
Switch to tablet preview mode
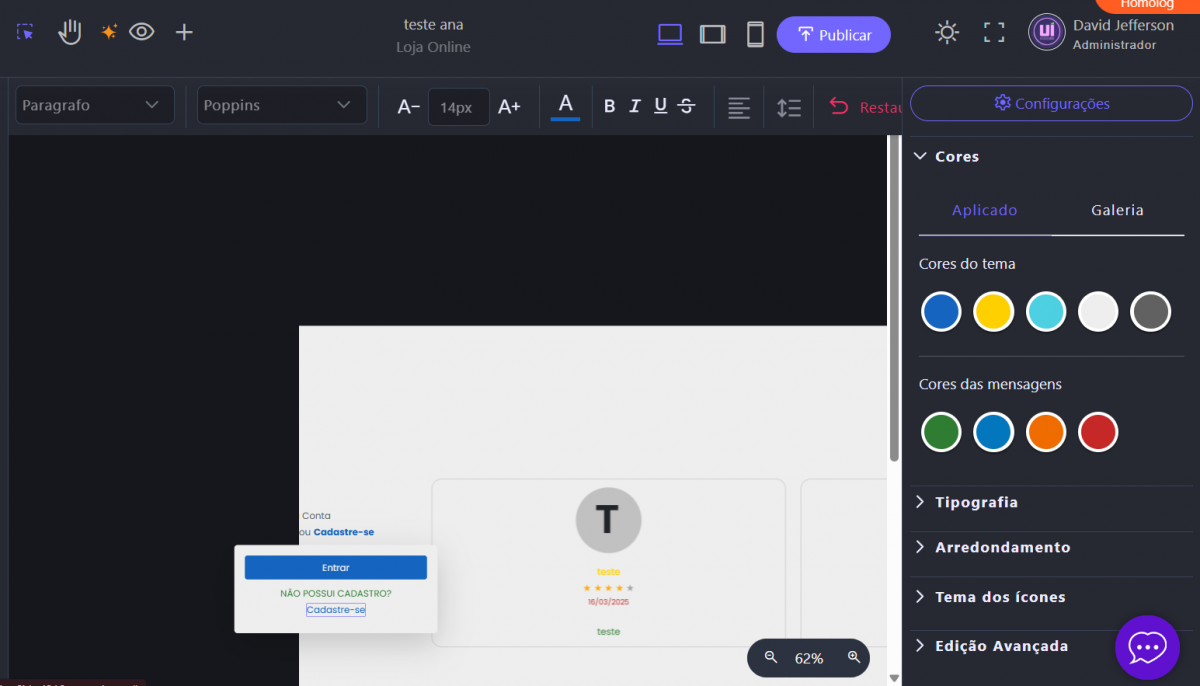click(x=712, y=34)
